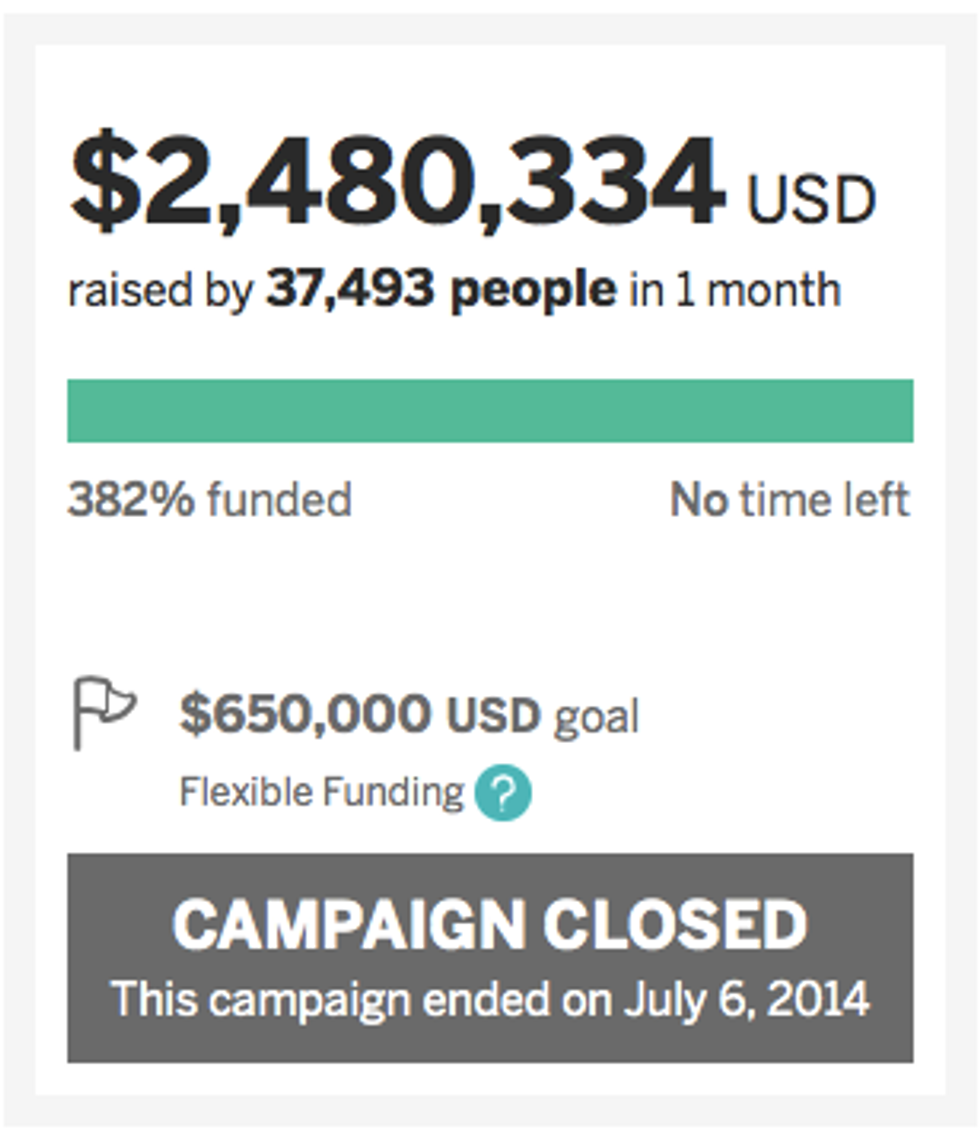Select the "in 1 month" duration text
The height and width of the screenshot is (1139, 980).
735,291
